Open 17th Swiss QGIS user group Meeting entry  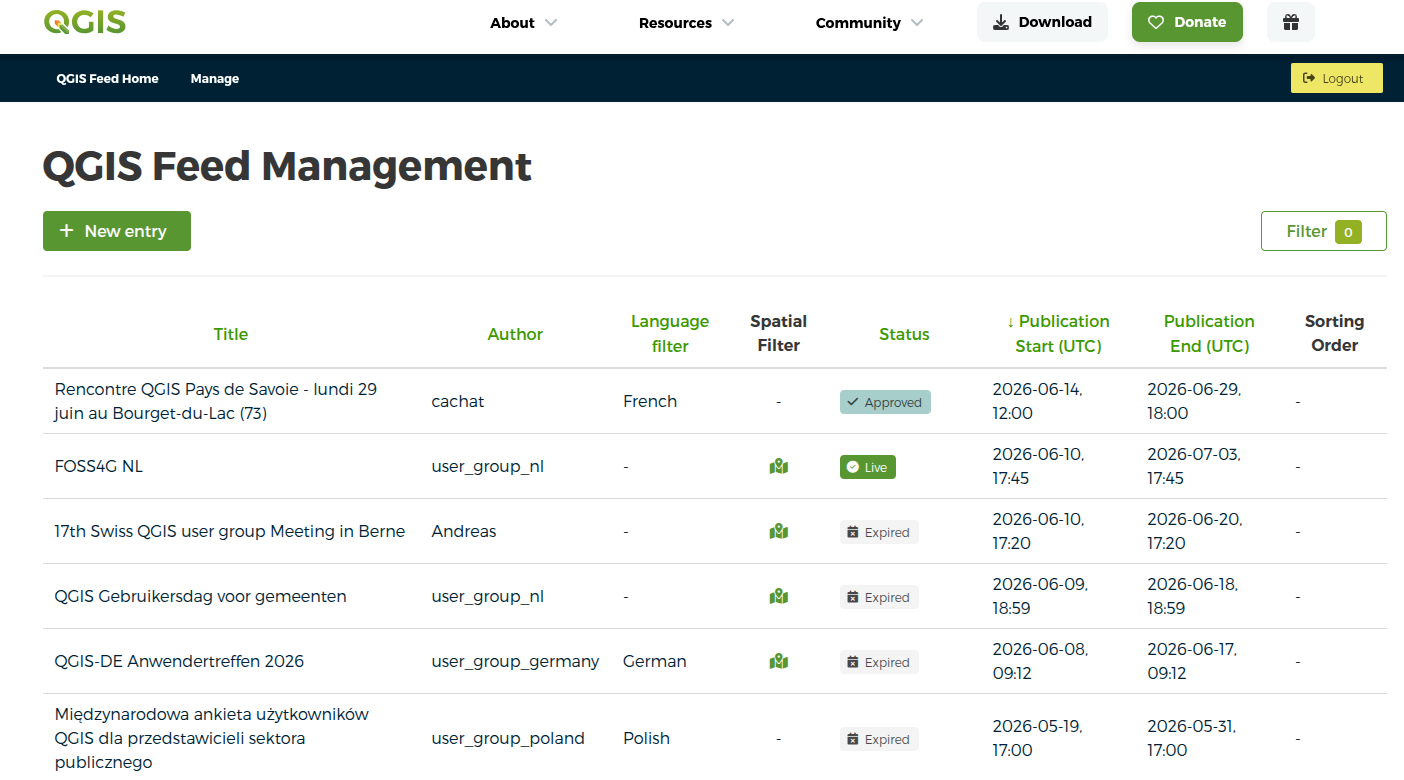230,531
